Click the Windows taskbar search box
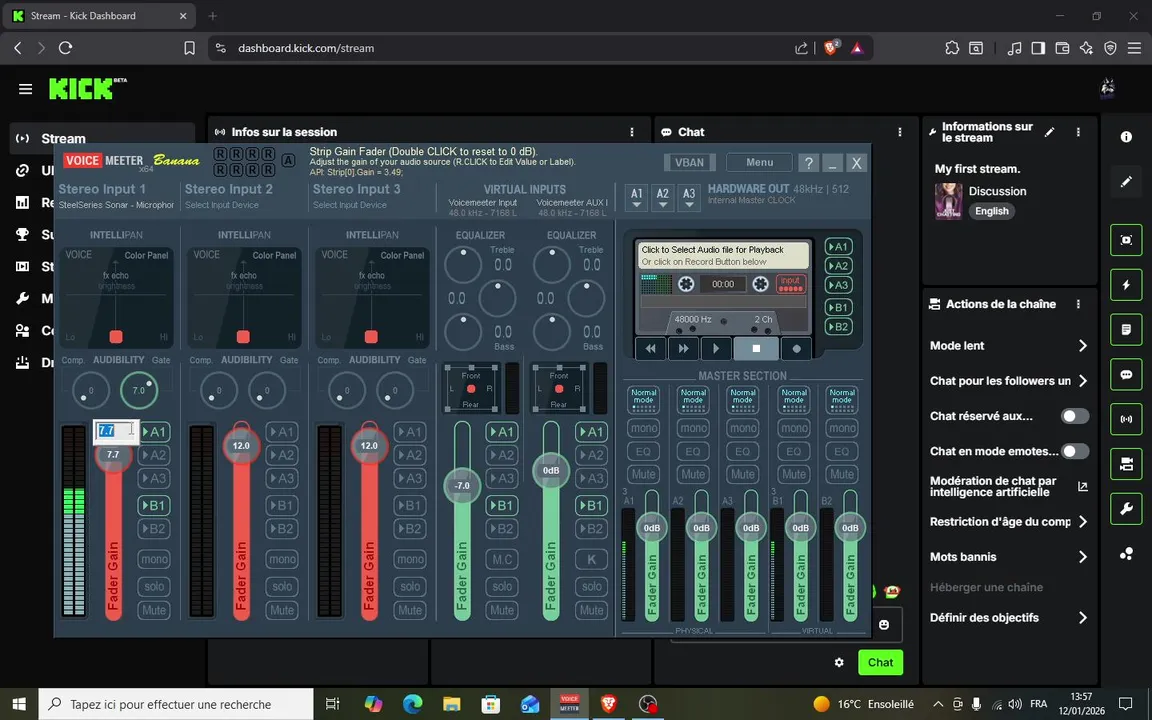1152x720 pixels. (x=176, y=704)
